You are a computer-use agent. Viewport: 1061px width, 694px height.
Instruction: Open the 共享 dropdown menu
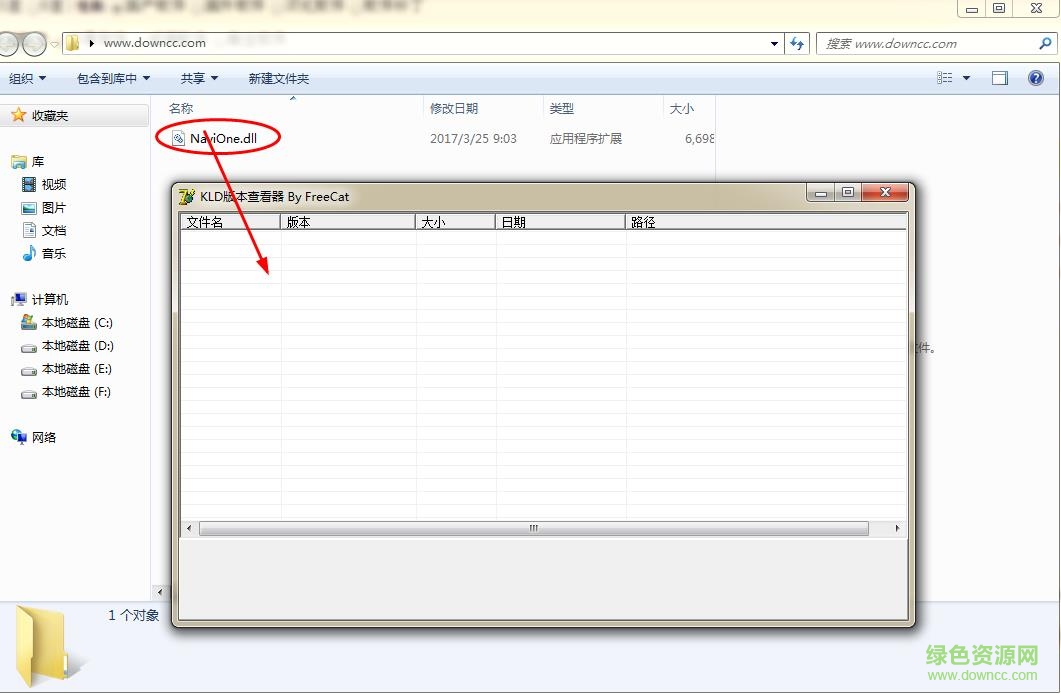pos(199,78)
